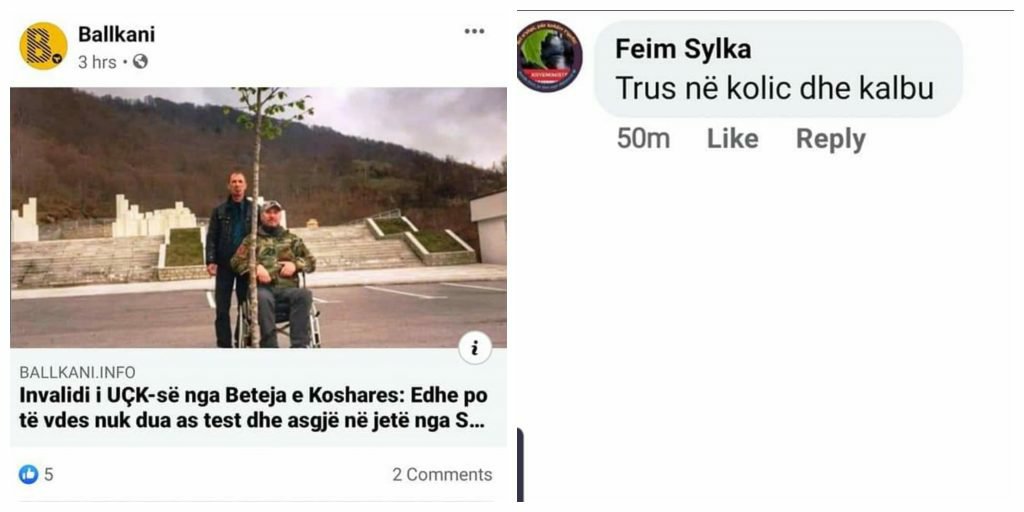Like Feim Sylka's comment
This screenshot has height=512, width=1024.
tap(732, 139)
